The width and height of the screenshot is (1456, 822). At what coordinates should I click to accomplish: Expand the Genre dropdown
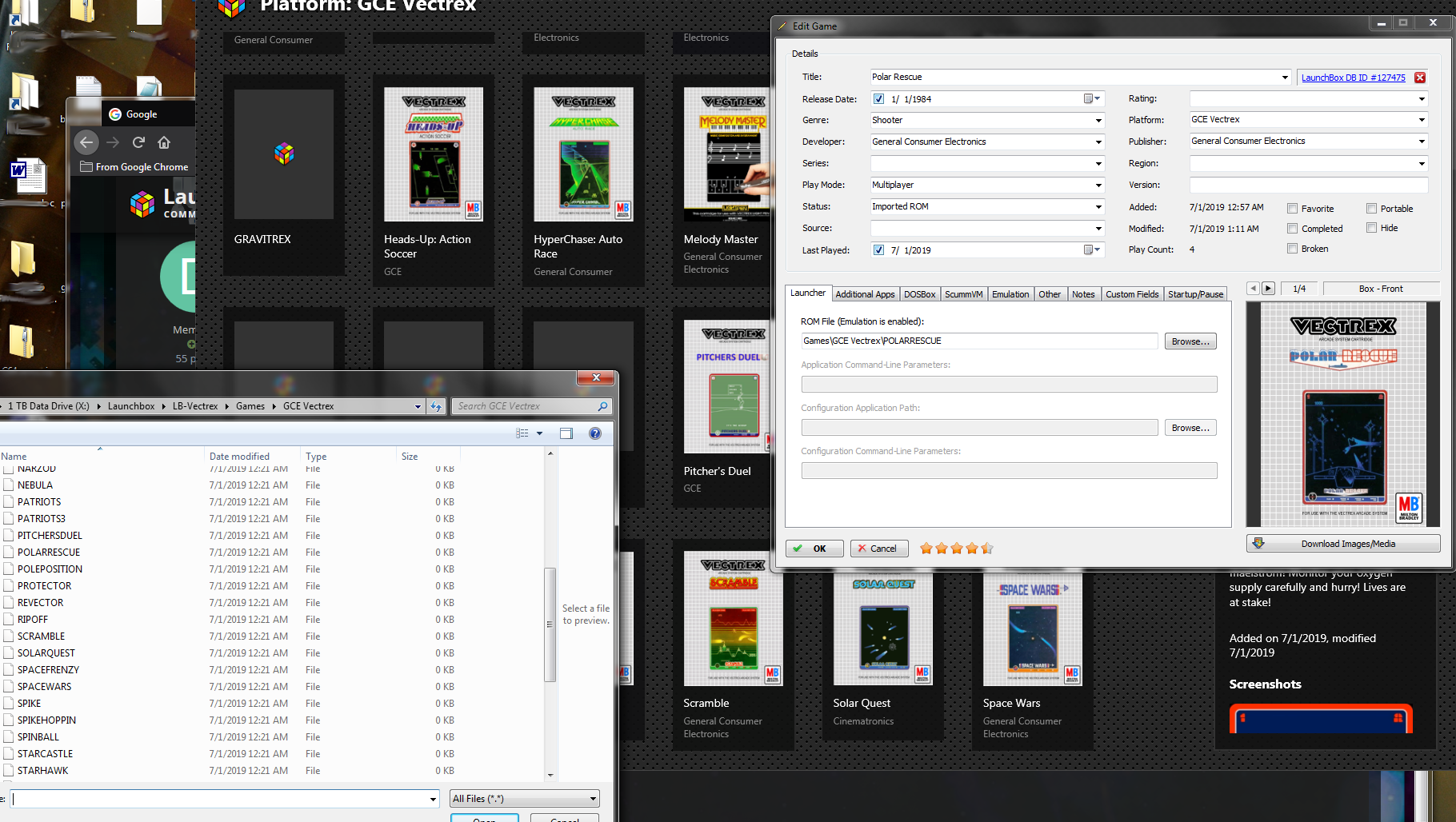point(1098,121)
